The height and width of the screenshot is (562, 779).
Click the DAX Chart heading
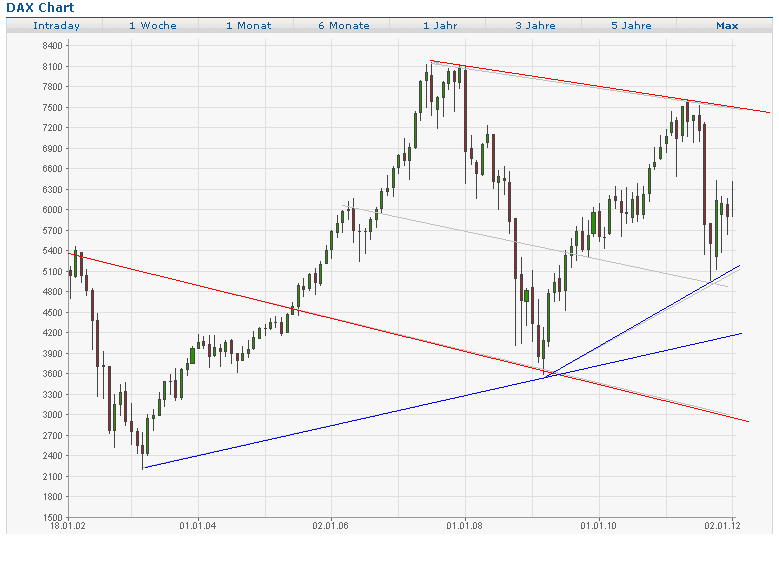coord(40,7)
